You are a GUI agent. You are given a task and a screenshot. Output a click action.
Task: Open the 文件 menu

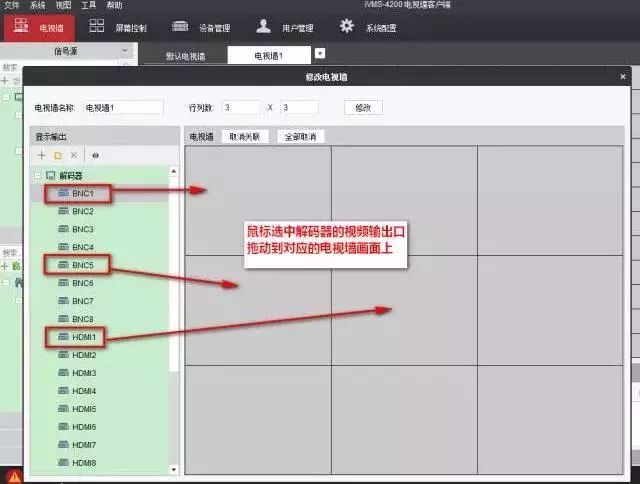[x=12, y=5]
